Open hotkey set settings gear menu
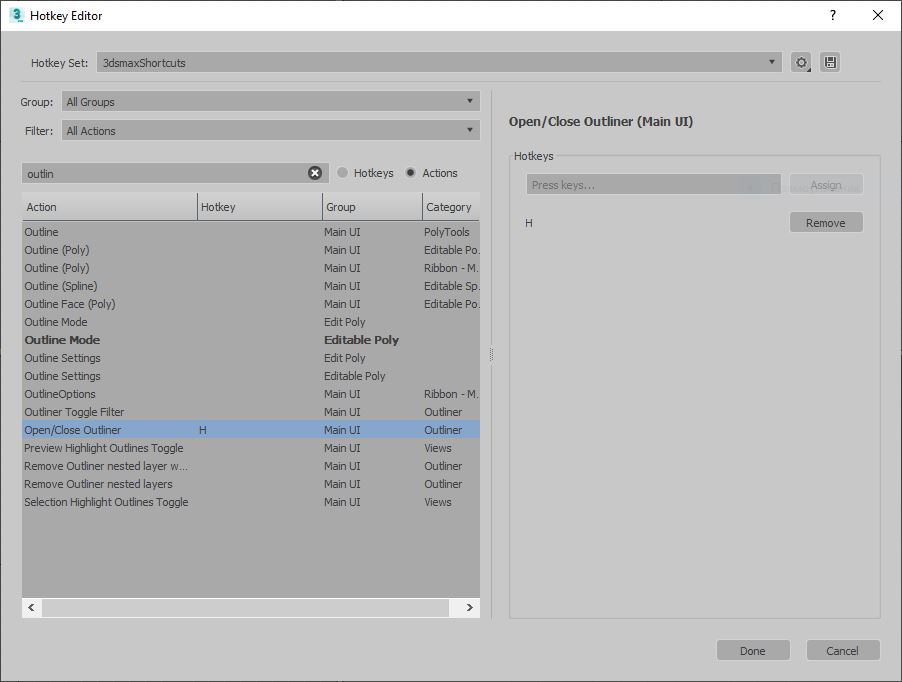The width and height of the screenshot is (902, 682). [x=801, y=62]
